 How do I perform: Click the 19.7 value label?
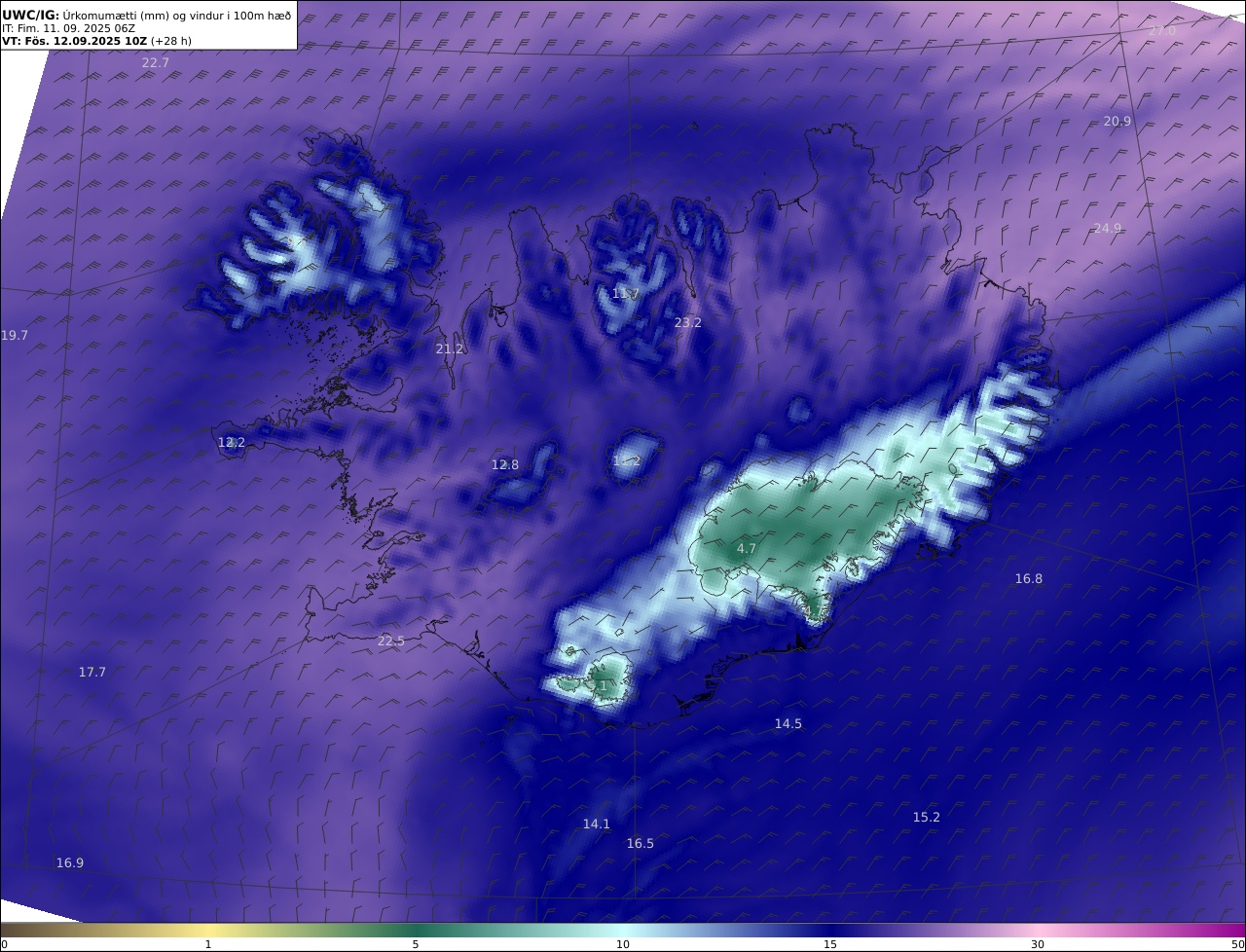(15, 336)
